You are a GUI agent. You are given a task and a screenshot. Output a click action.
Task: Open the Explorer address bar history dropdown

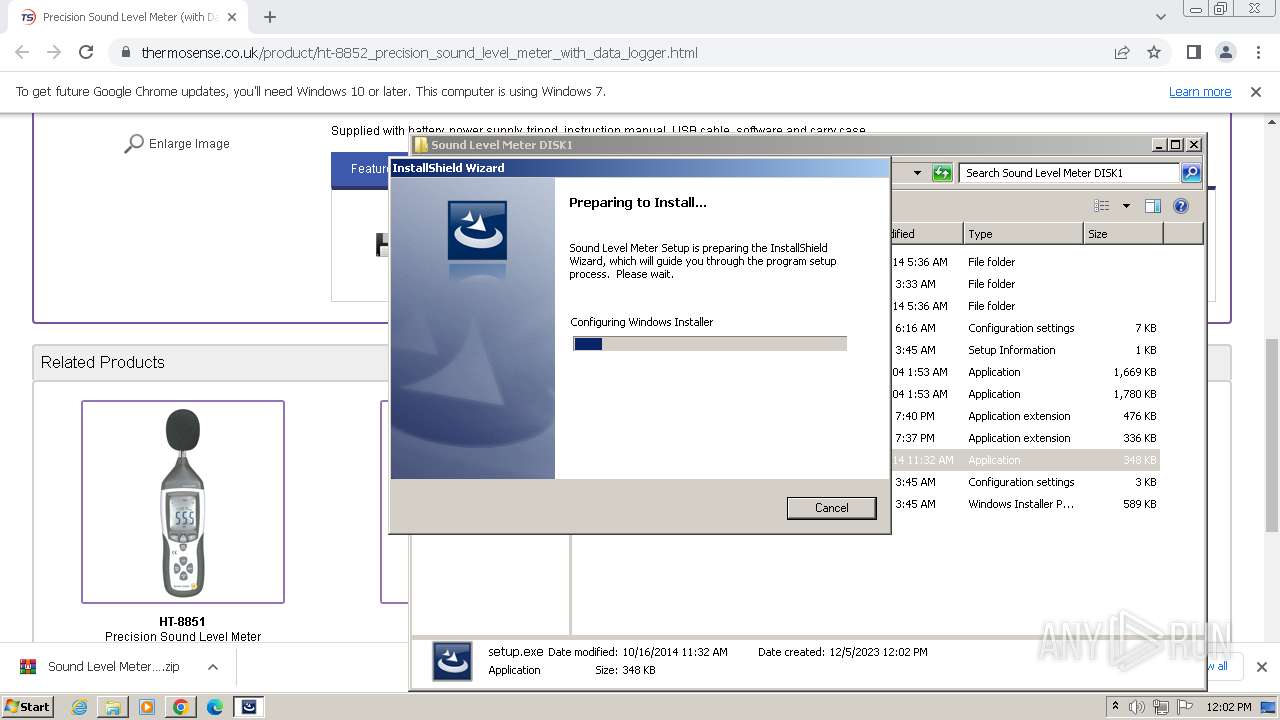pos(916,173)
